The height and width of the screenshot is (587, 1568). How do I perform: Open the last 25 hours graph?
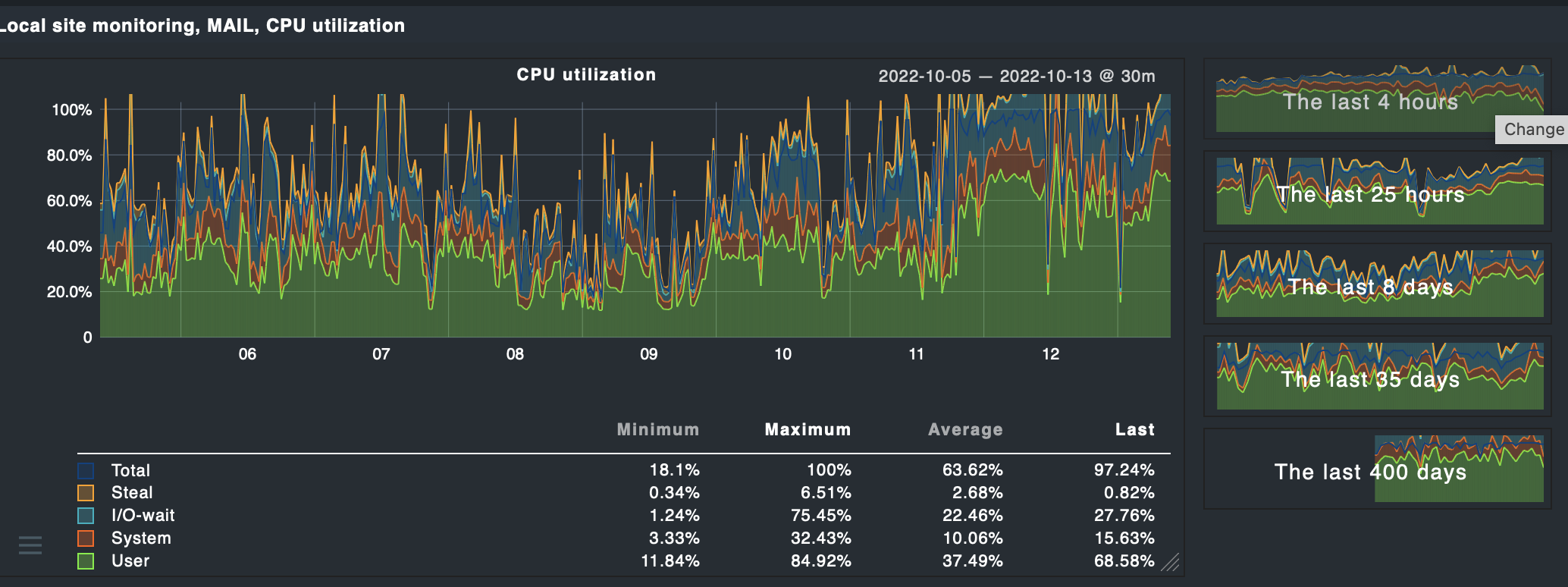[x=1379, y=191]
